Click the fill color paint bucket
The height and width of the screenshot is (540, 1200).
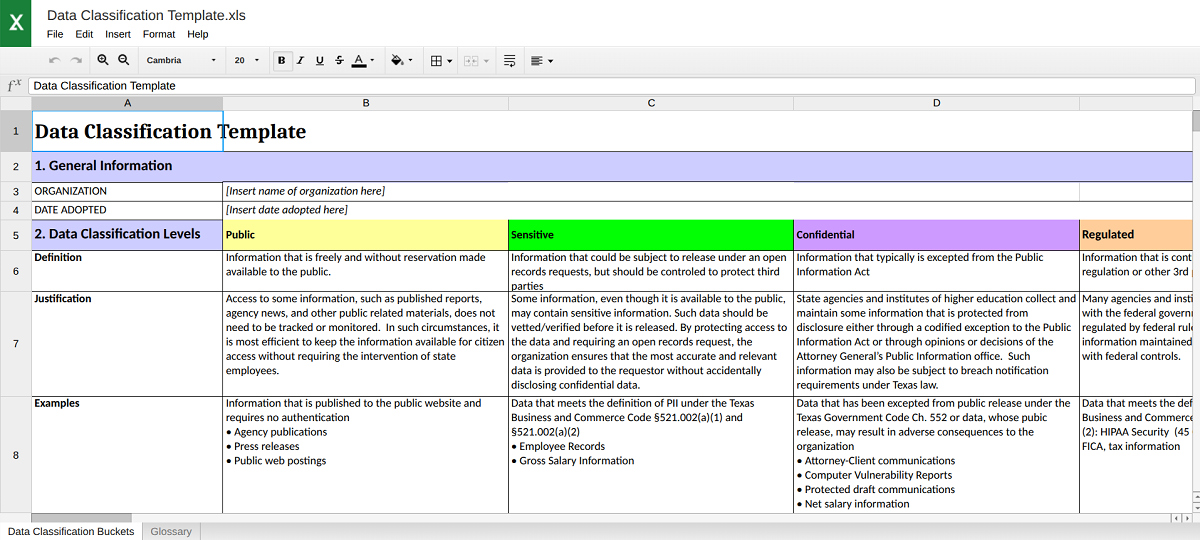[397, 61]
